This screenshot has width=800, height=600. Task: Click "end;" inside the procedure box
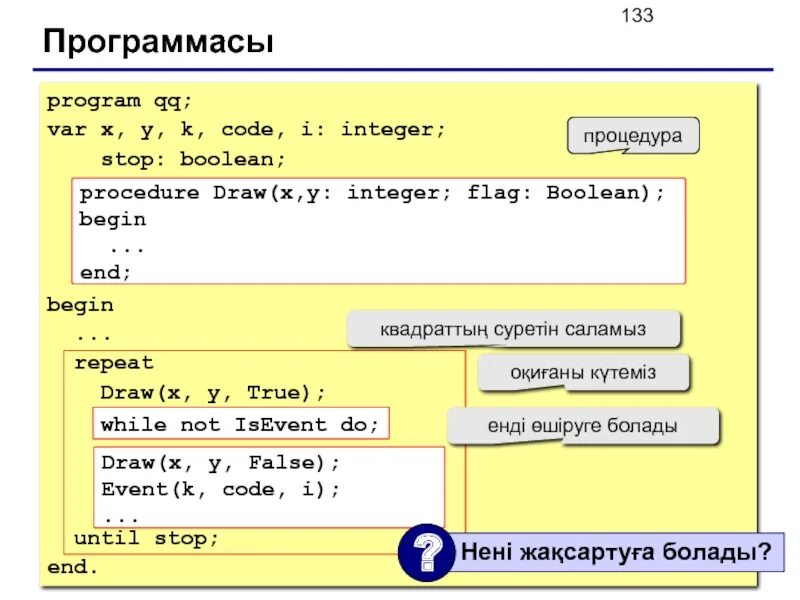coord(105,272)
